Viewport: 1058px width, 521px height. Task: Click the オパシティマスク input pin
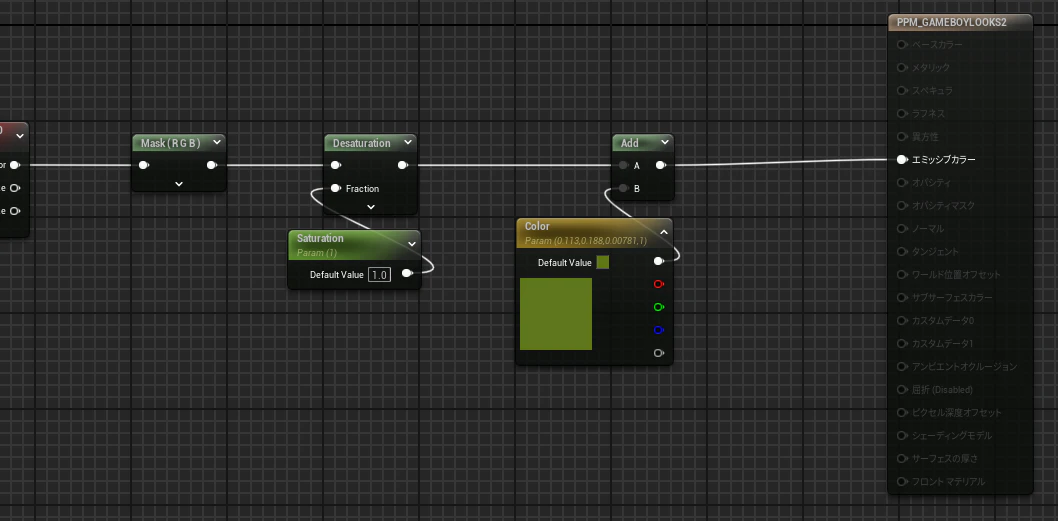(901, 205)
